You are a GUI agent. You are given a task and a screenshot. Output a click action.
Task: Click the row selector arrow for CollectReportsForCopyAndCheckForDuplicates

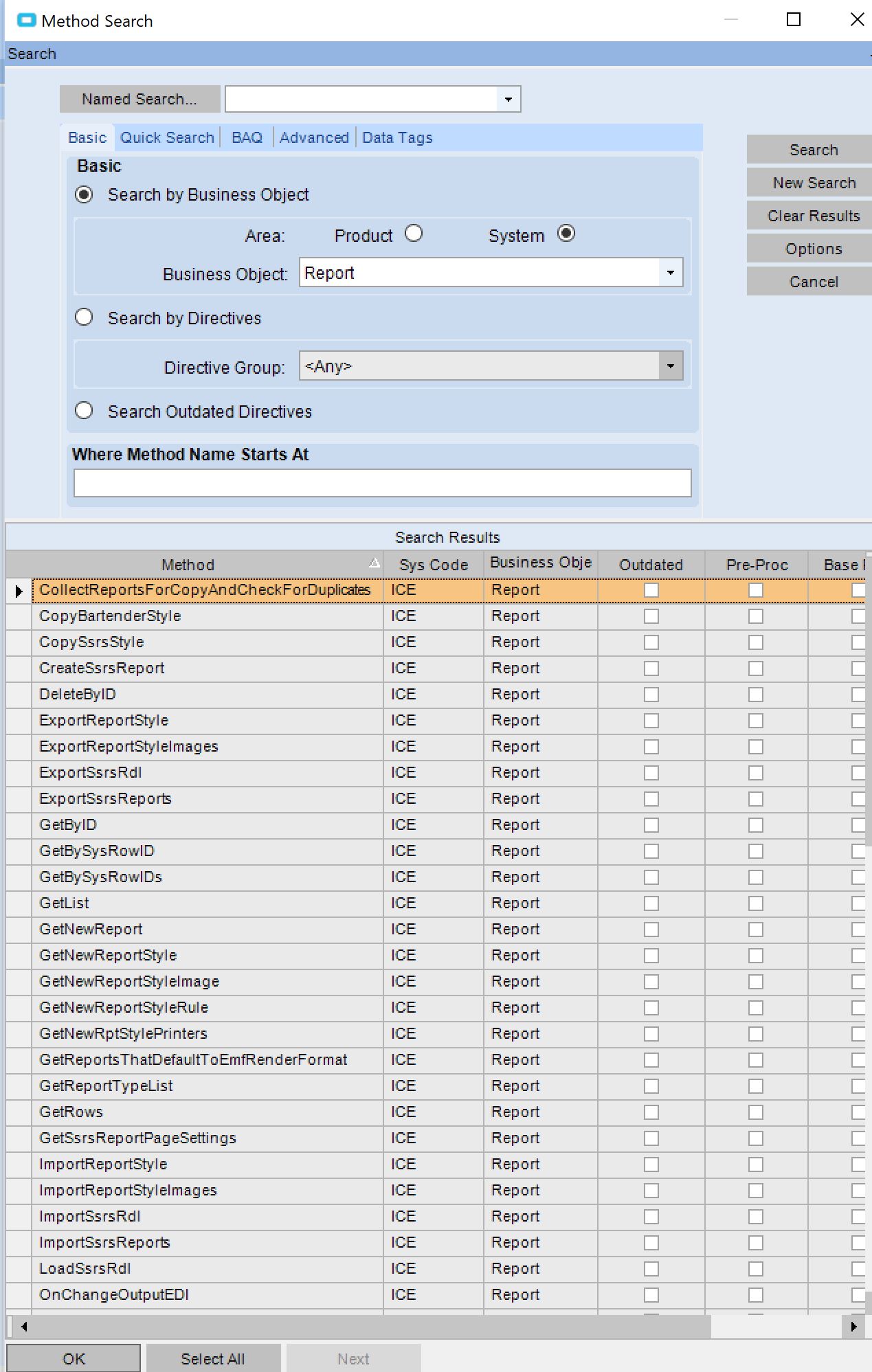19,591
